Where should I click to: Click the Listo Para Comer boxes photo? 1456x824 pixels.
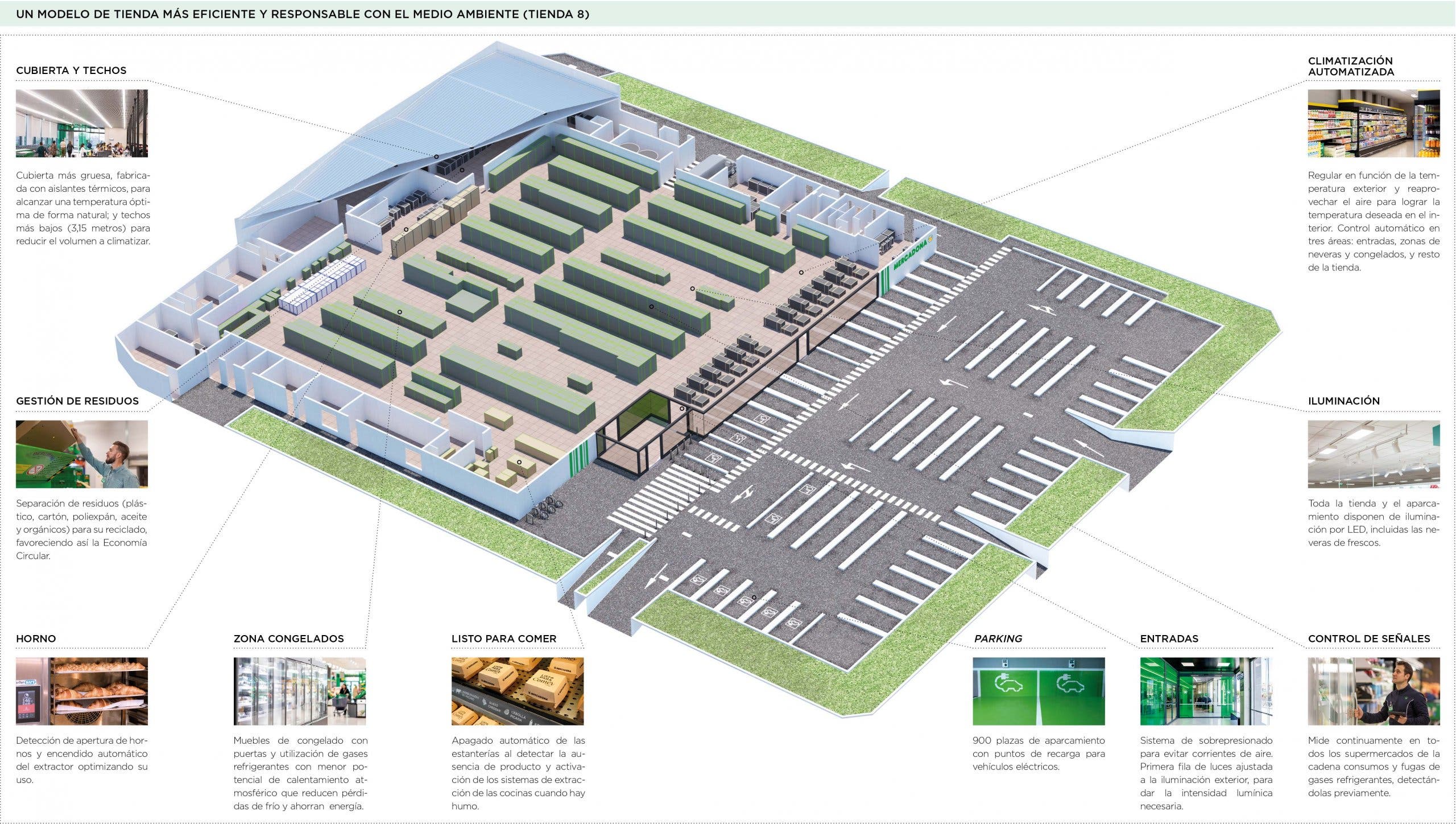click(x=517, y=691)
